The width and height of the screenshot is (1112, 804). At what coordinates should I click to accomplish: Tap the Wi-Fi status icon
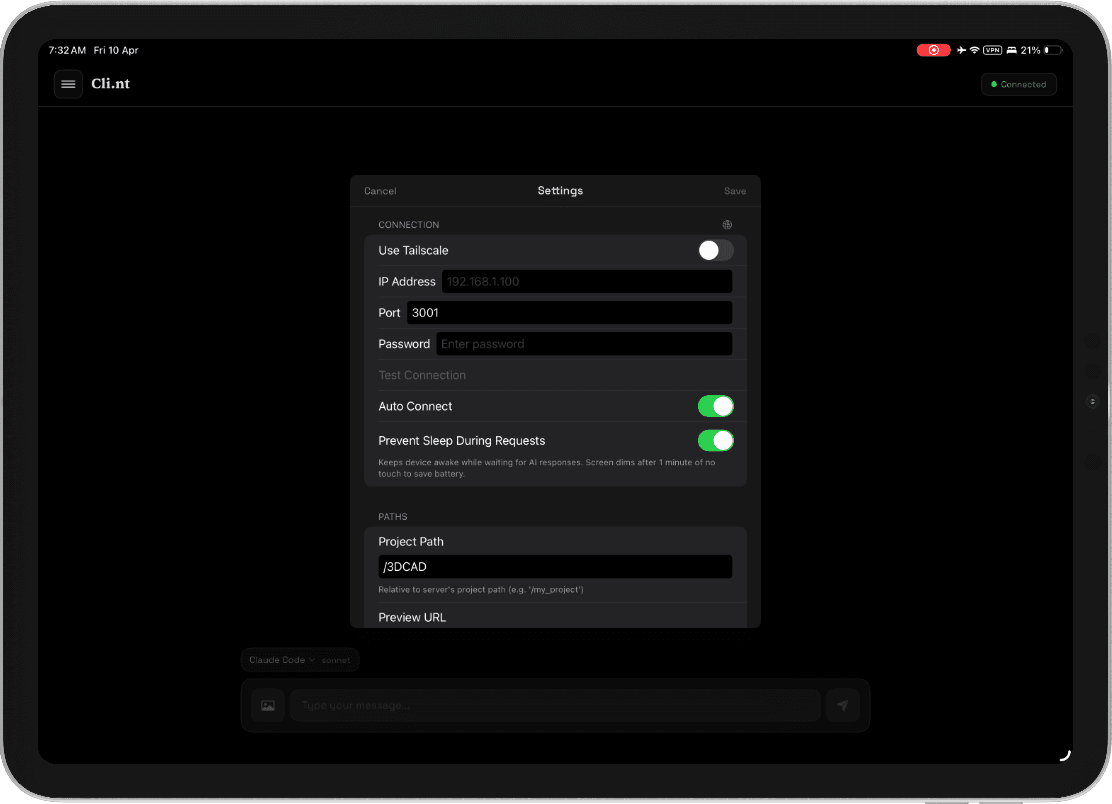pos(974,50)
